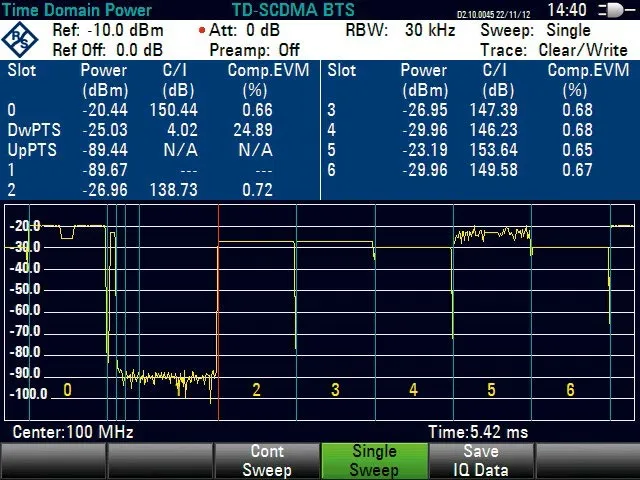This screenshot has width=640, height=480.
Task: Click the Rohde & Schwarz logo icon
Action: [x=20, y=40]
